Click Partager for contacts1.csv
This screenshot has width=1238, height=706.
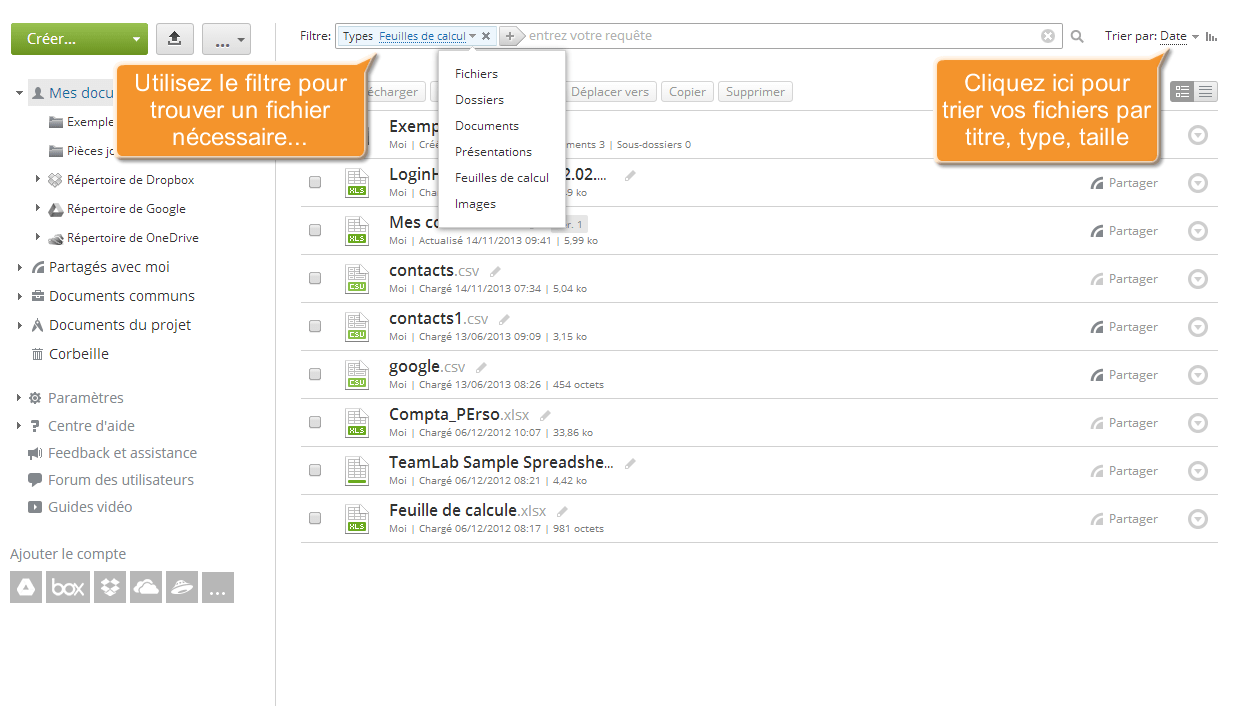[1124, 327]
